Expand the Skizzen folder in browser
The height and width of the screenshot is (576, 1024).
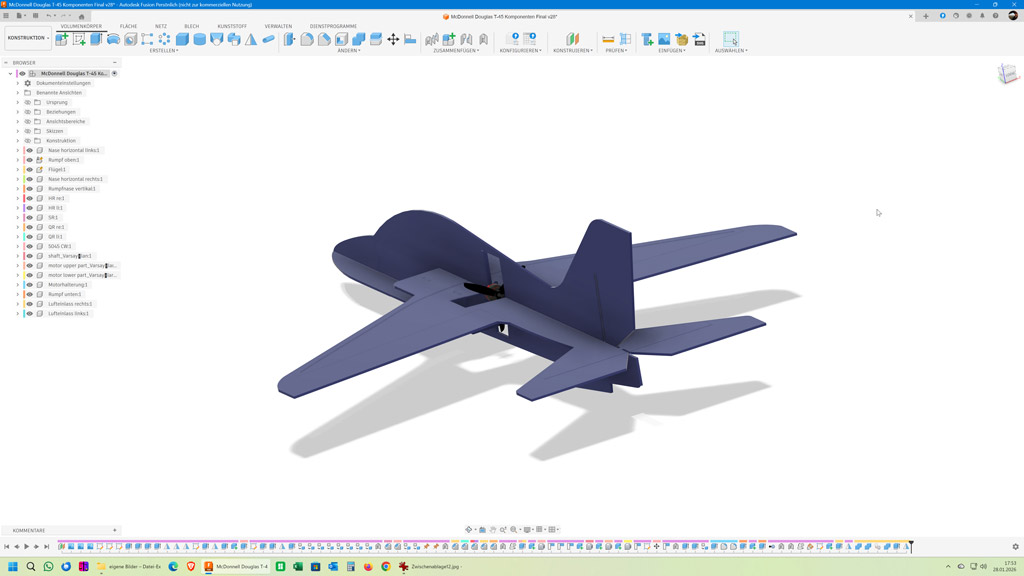coord(18,131)
